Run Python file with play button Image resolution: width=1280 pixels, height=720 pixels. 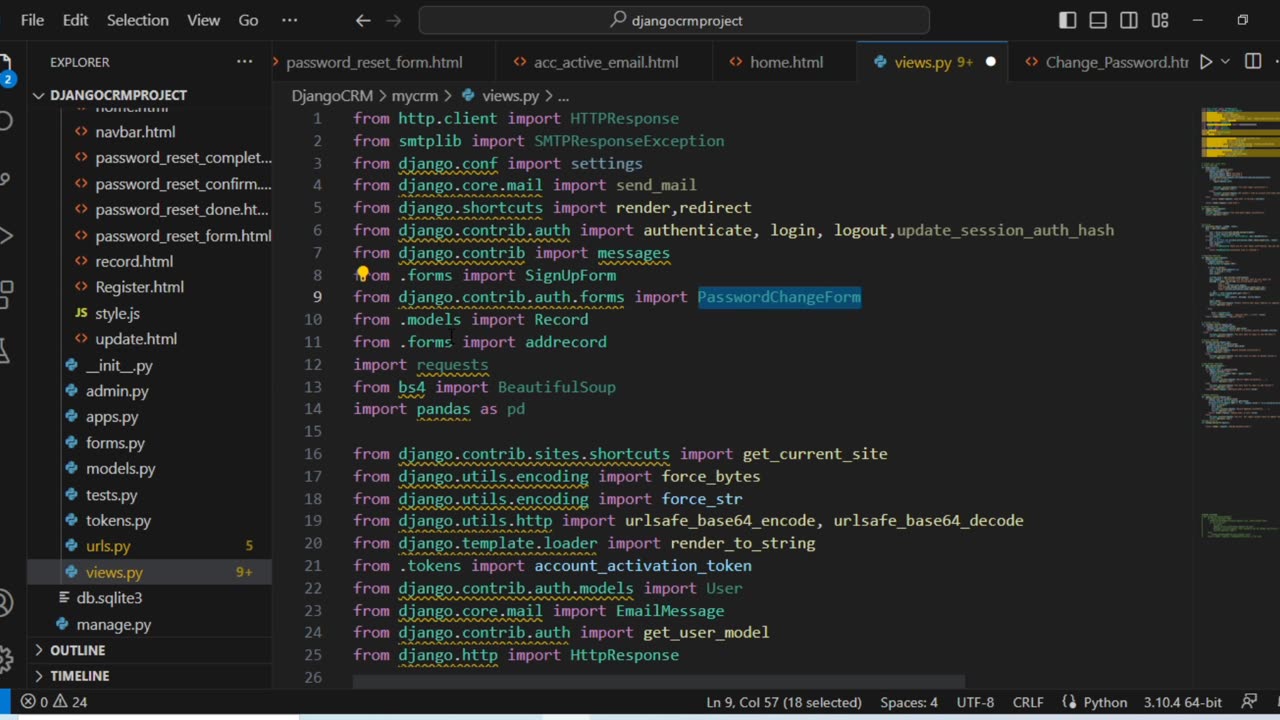click(x=1206, y=62)
